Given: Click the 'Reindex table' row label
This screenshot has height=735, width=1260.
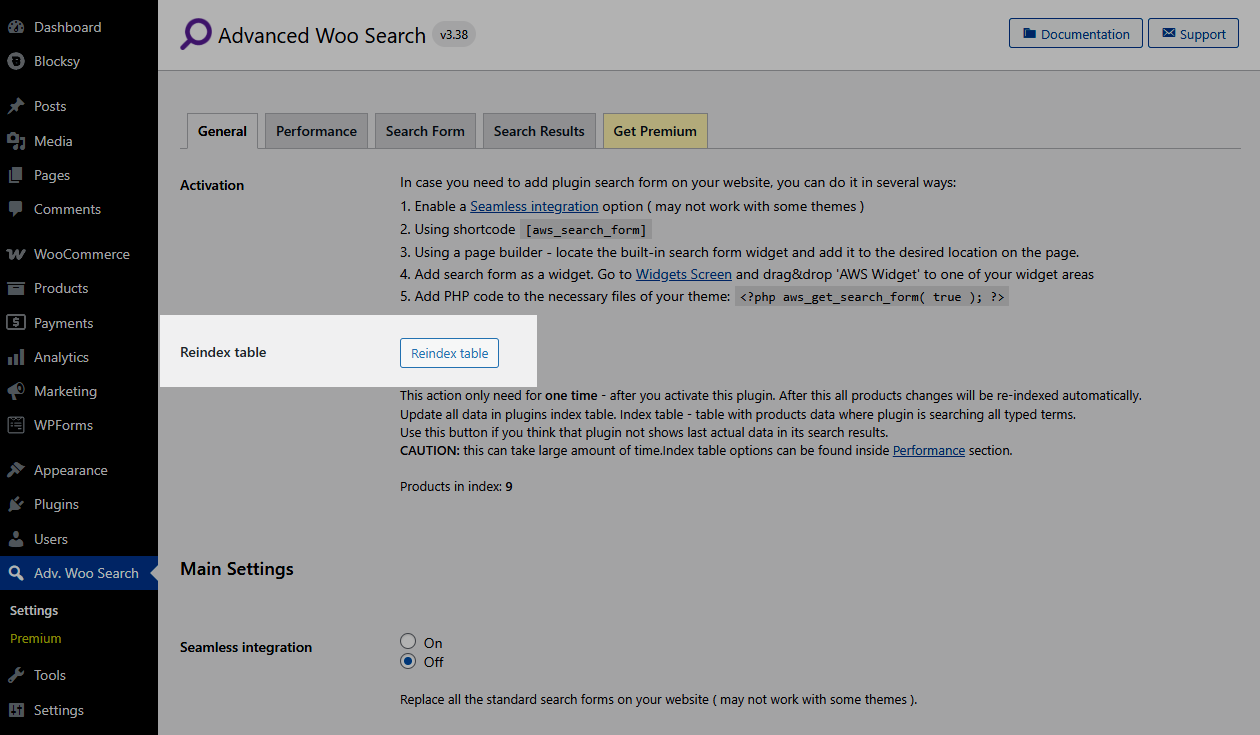Looking at the screenshot, I should (223, 352).
